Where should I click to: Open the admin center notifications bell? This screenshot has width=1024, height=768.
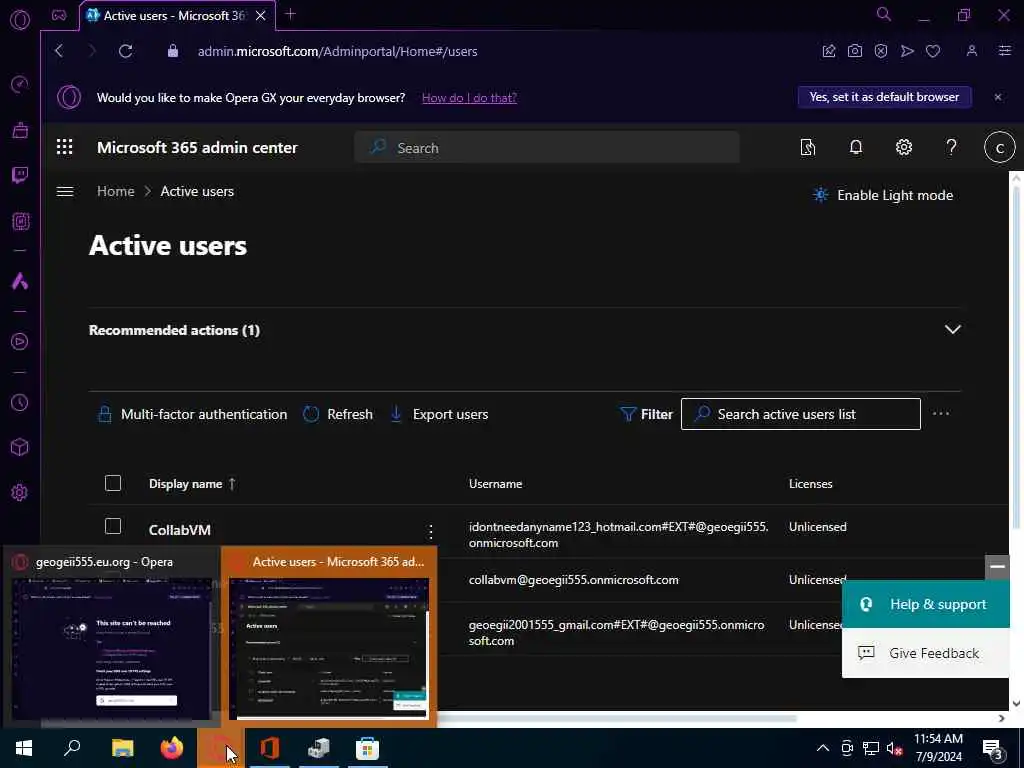(856, 148)
